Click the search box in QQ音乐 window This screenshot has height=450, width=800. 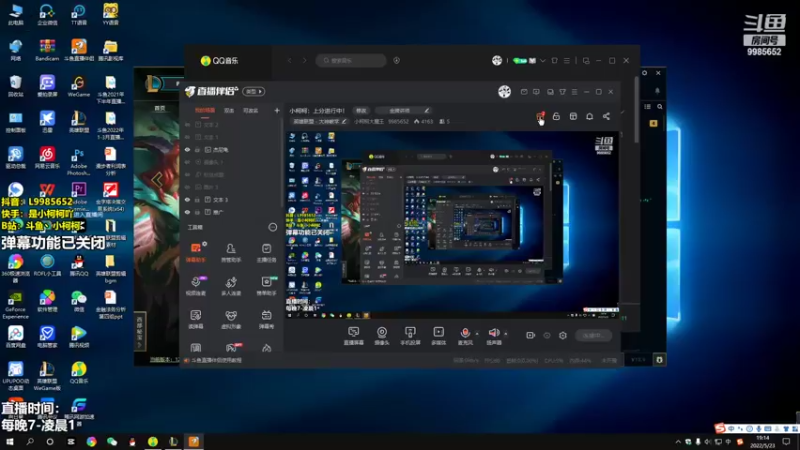tap(351, 60)
